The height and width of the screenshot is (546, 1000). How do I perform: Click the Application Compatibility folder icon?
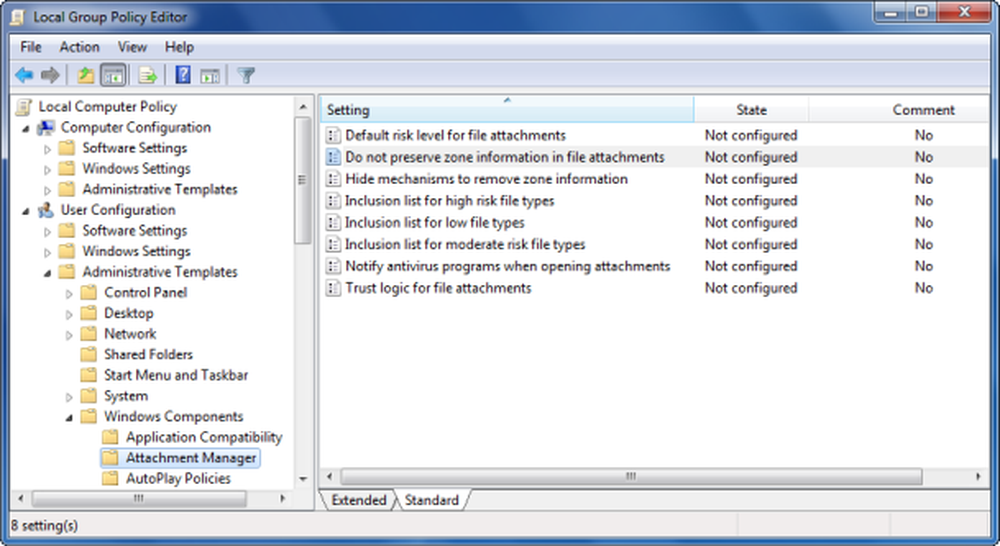pos(110,437)
